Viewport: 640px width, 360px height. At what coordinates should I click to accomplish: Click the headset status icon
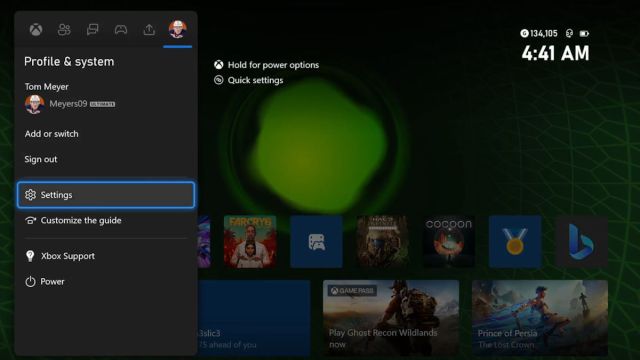pos(569,33)
